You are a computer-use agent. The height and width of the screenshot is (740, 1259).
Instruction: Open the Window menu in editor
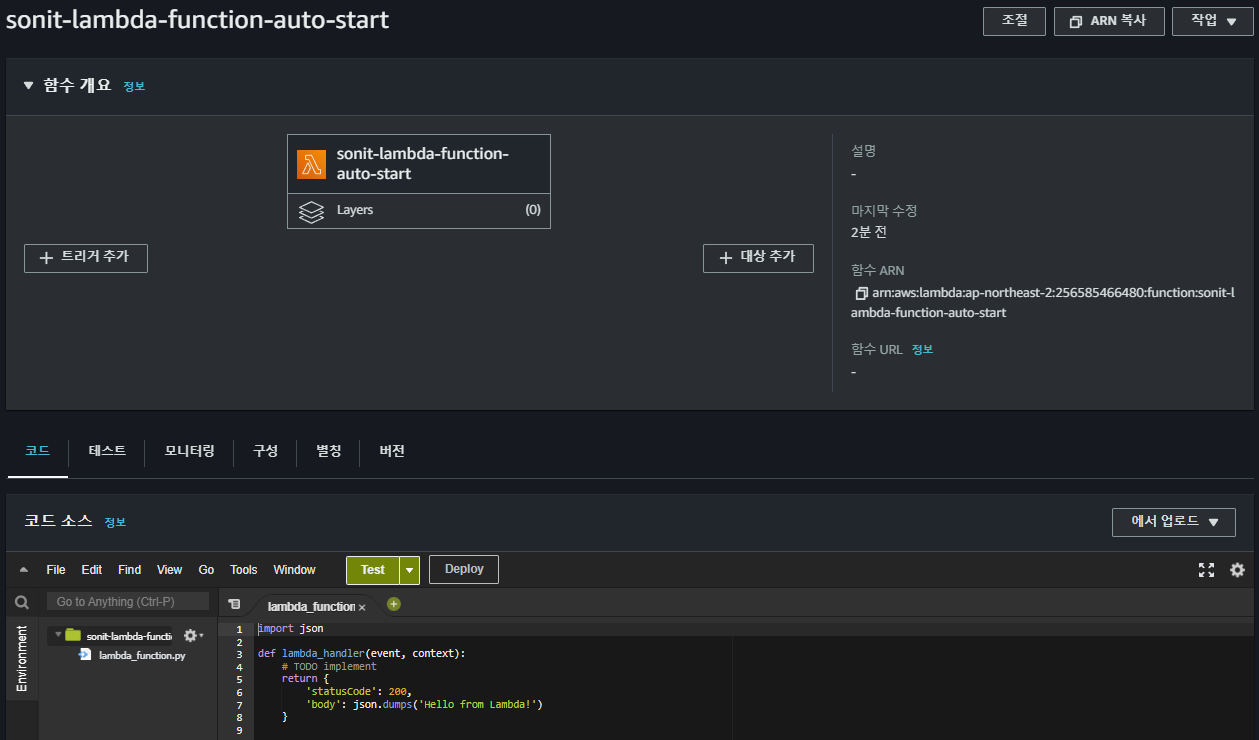pyautogui.click(x=294, y=570)
